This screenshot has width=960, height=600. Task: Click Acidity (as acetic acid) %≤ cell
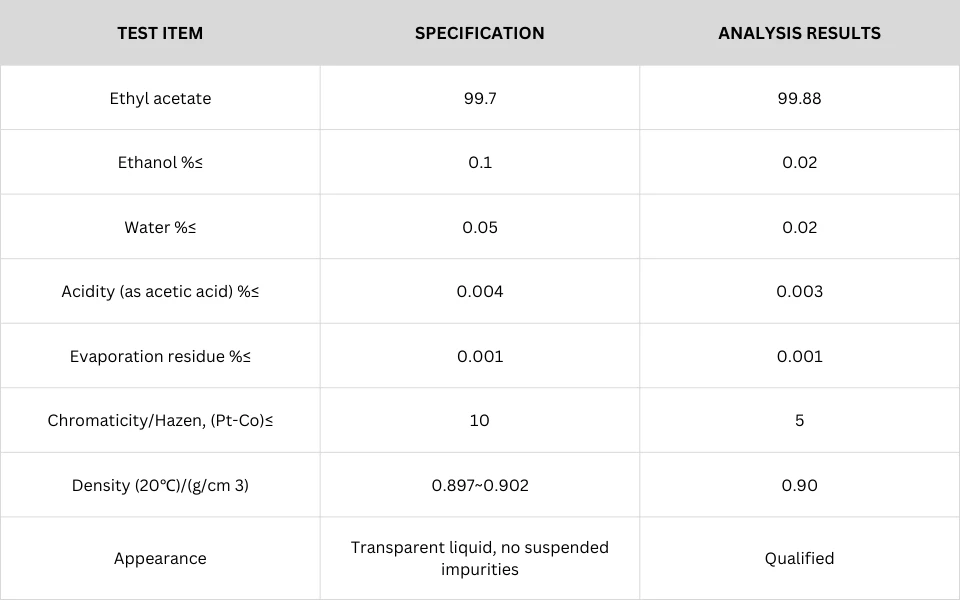click(160, 291)
